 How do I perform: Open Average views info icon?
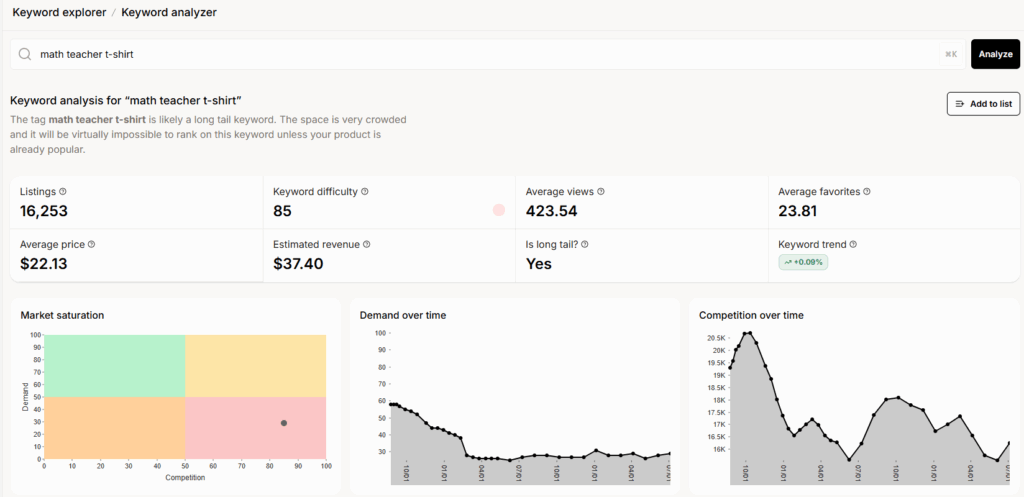601,192
